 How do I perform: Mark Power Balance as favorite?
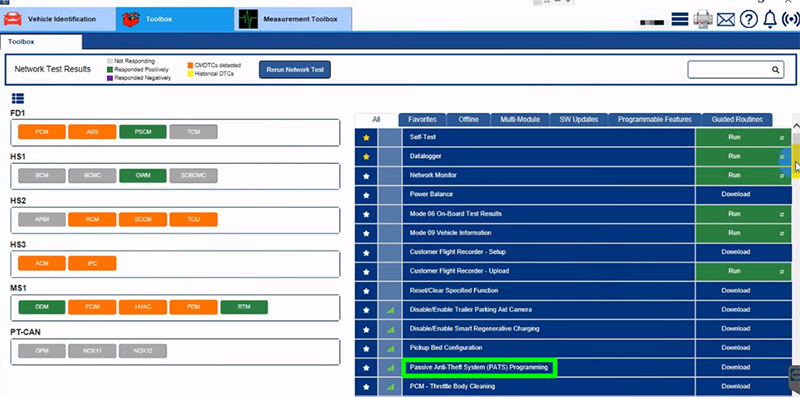(366, 194)
